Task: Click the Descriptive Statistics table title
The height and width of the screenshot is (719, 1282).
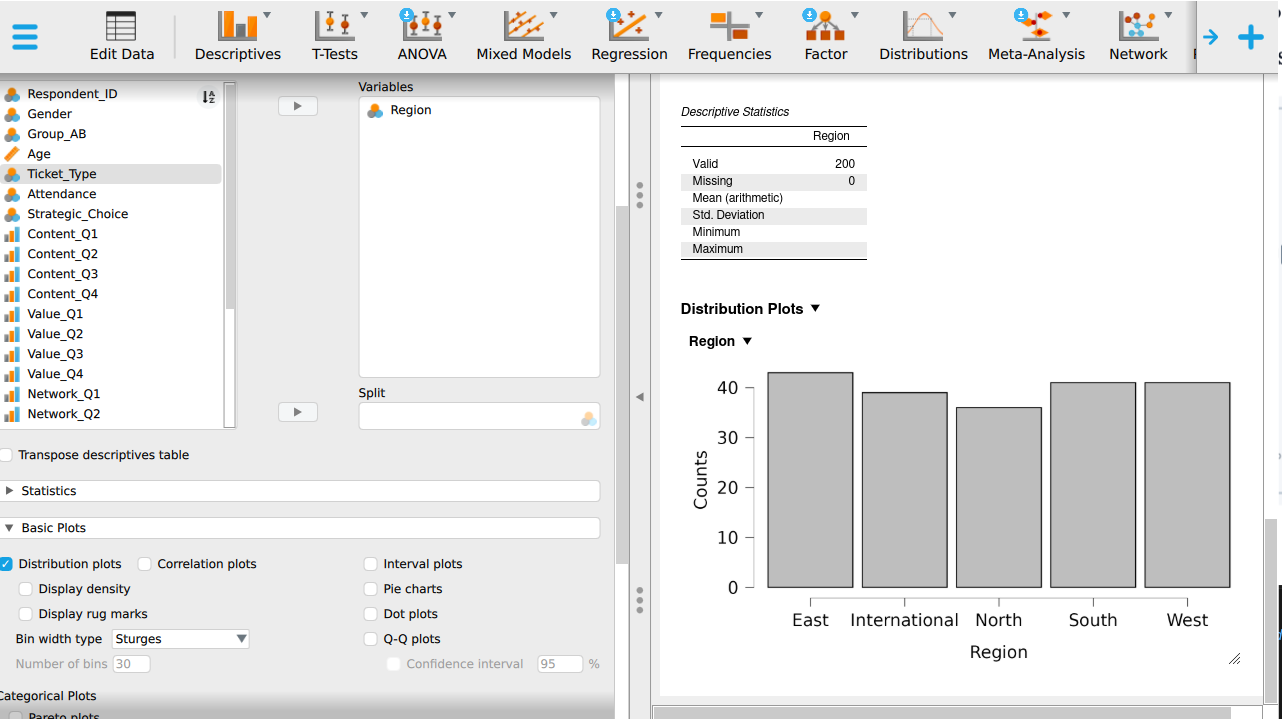Action: (735, 112)
